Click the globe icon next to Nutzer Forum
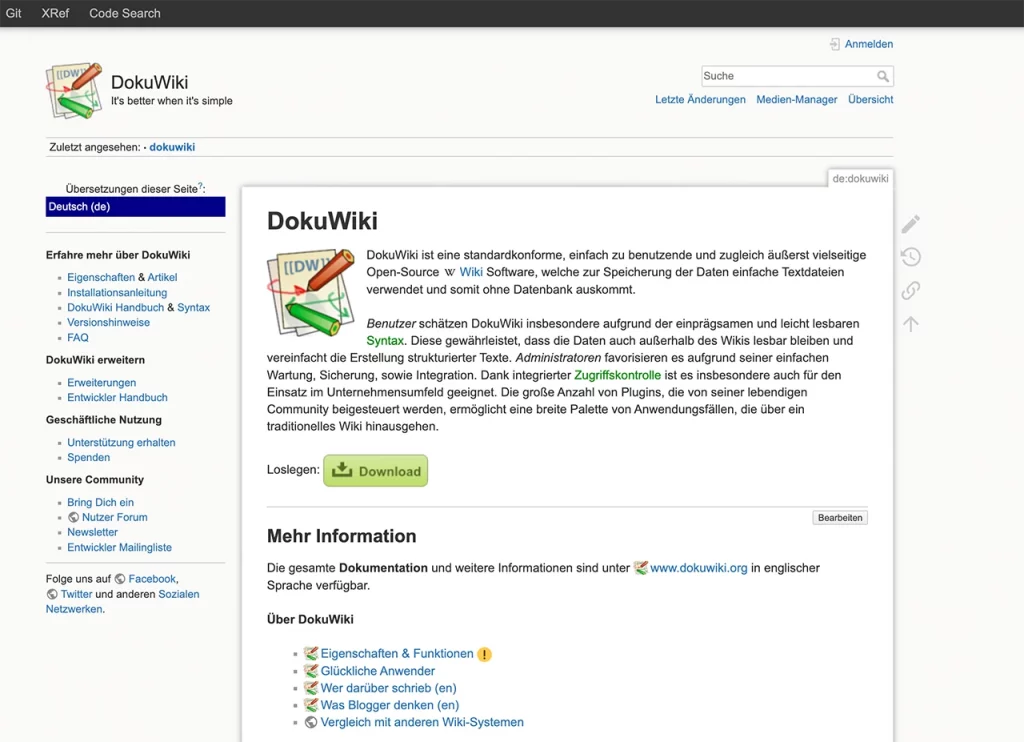This screenshot has width=1024, height=742. (x=74, y=517)
